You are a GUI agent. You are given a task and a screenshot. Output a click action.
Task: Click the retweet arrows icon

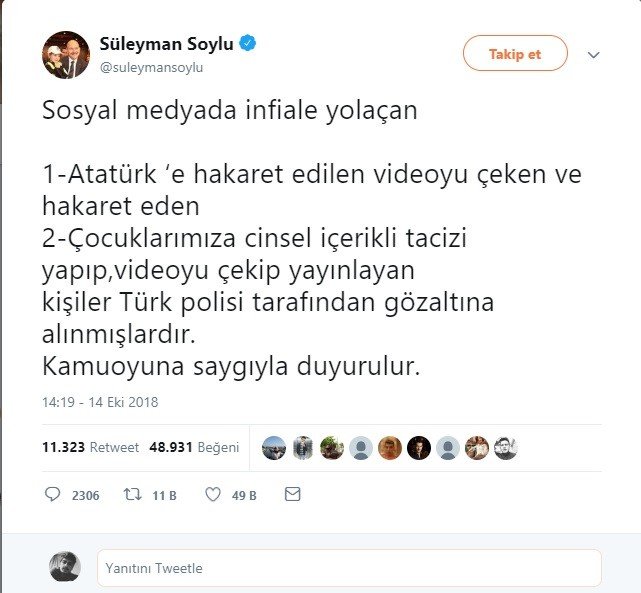click(132, 495)
